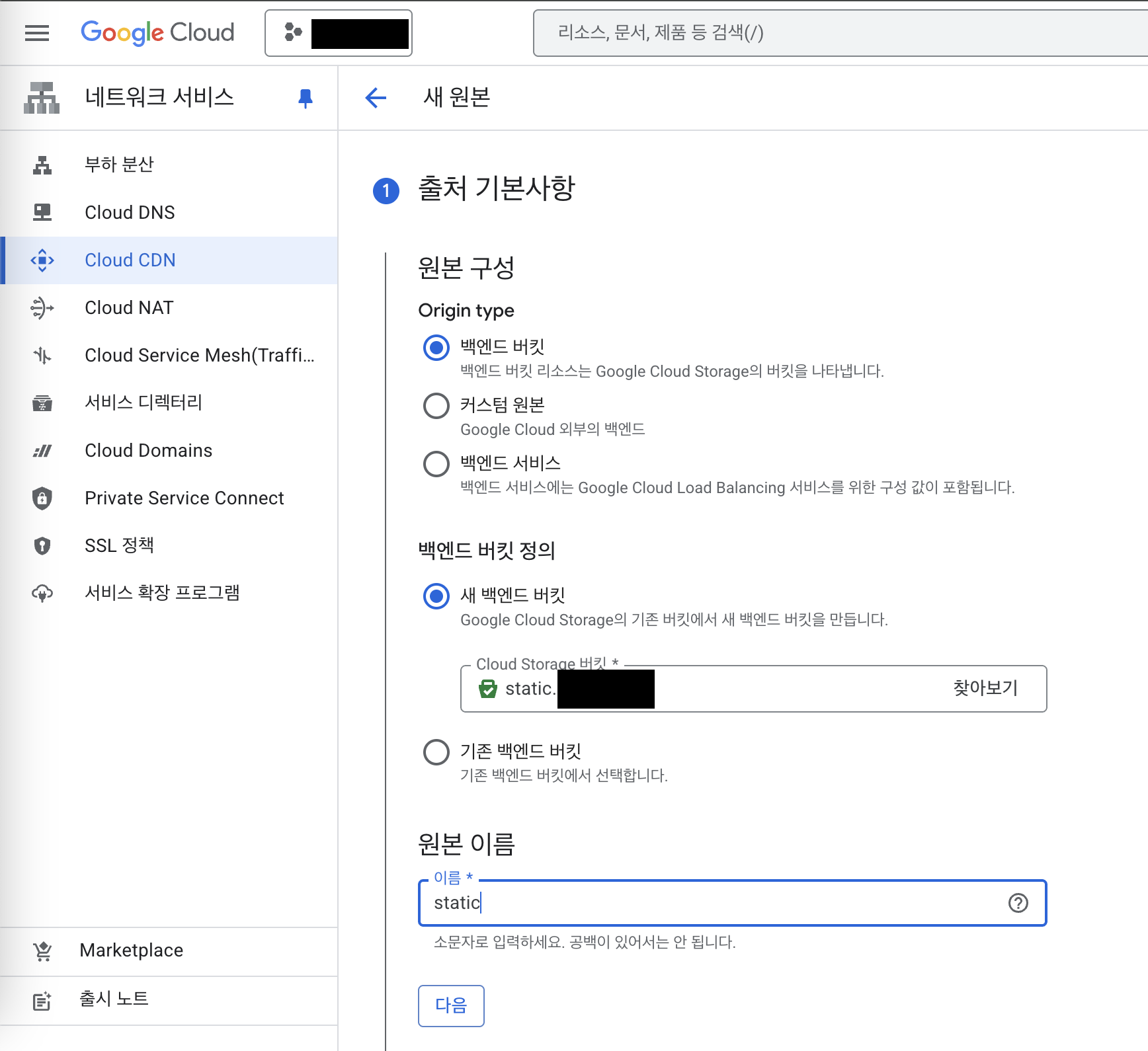Open the hamburger navigation menu
This screenshot has width=1148, height=1051.
[37, 33]
